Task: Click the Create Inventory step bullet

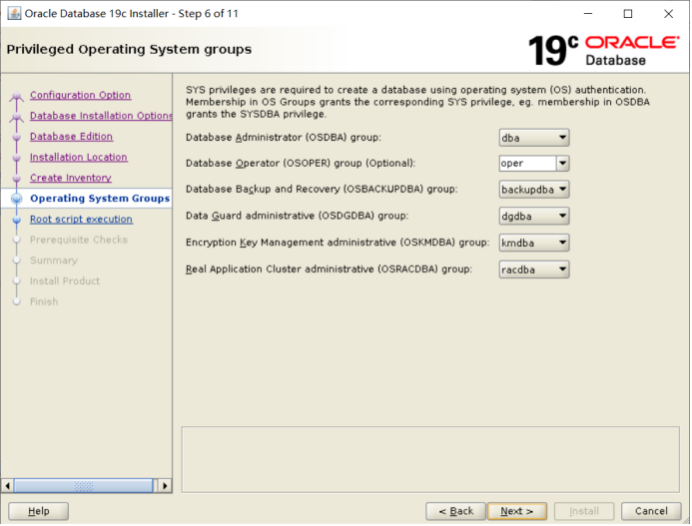Action: click(17, 178)
